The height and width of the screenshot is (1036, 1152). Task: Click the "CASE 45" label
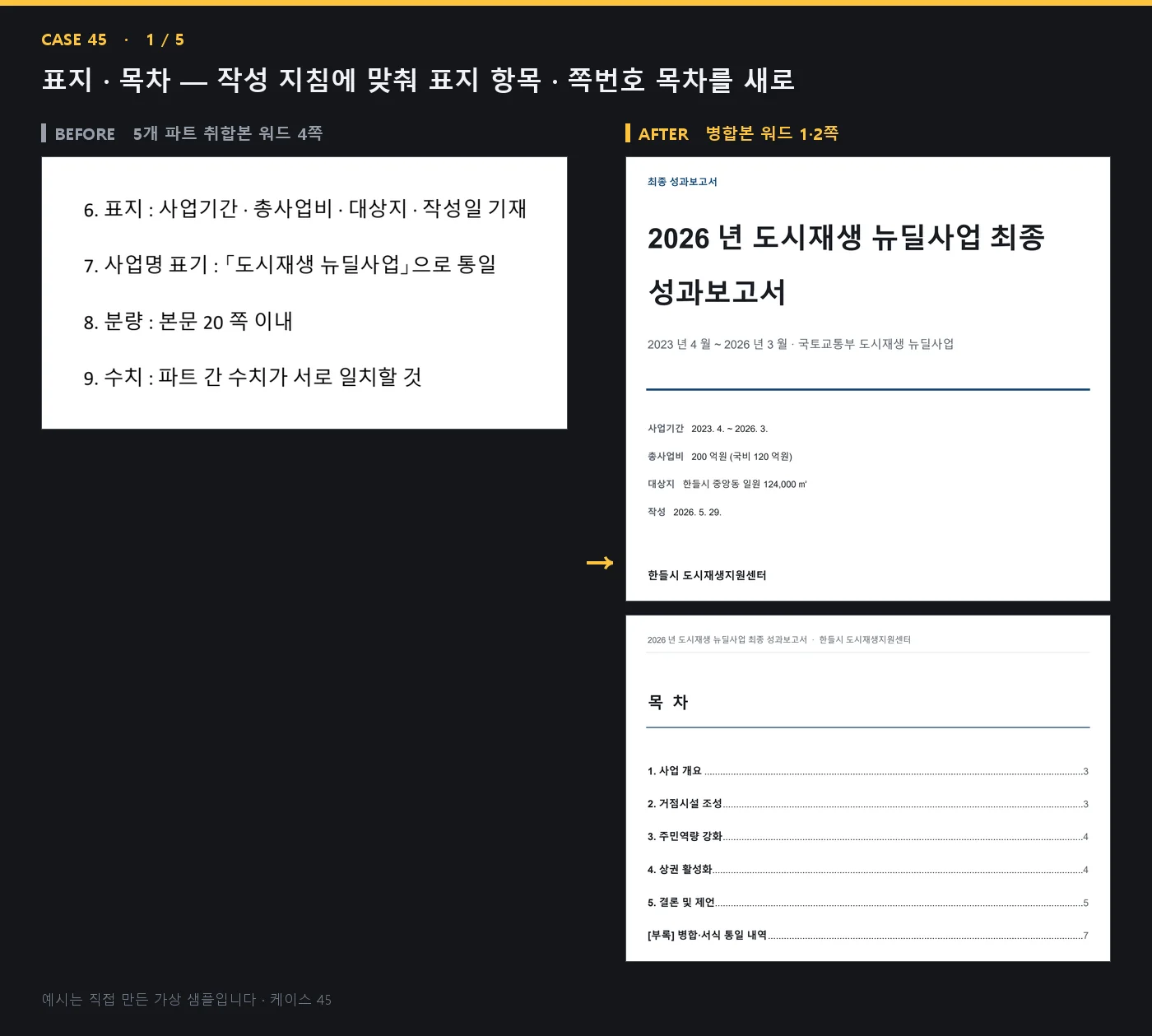coord(74,39)
